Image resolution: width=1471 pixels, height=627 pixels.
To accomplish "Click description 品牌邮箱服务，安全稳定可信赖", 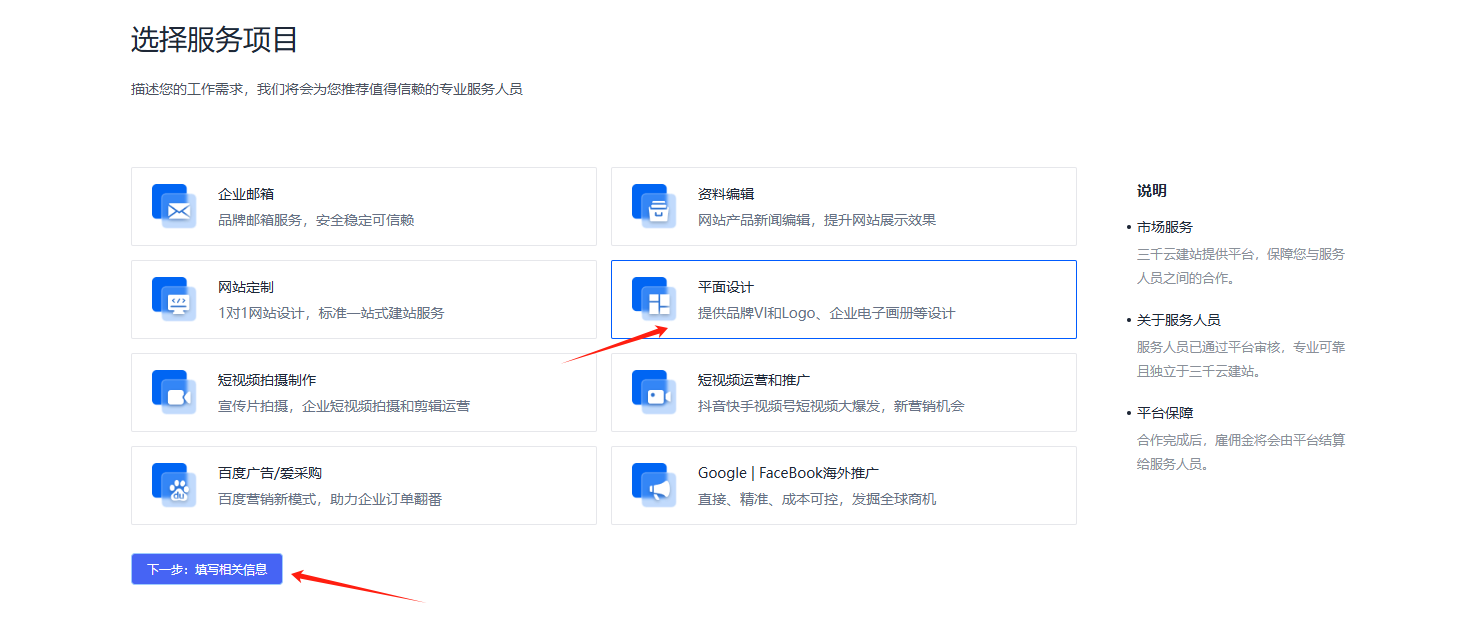I will pos(316,220).
